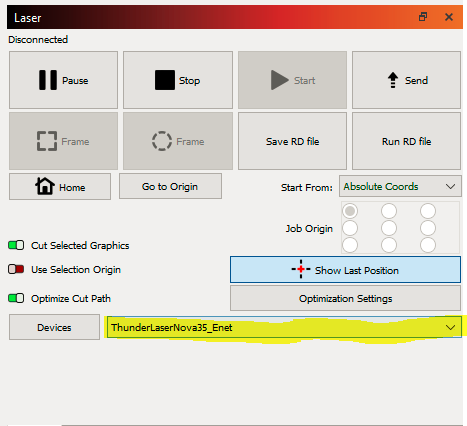467x426 pixels.
Task: Toggle Cut Selected Graphics switch
Action: (16, 245)
